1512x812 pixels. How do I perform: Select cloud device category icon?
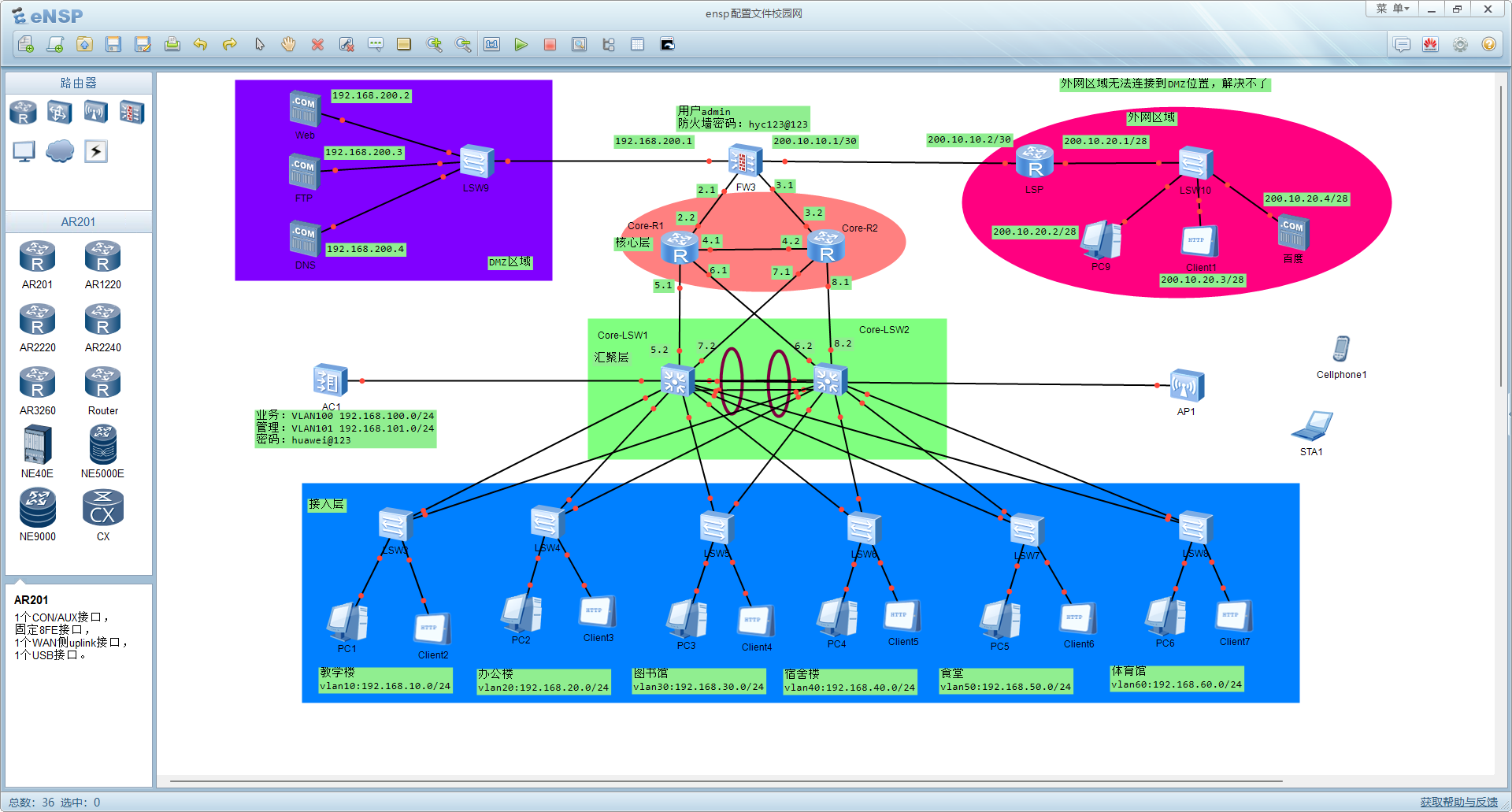tap(60, 150)
